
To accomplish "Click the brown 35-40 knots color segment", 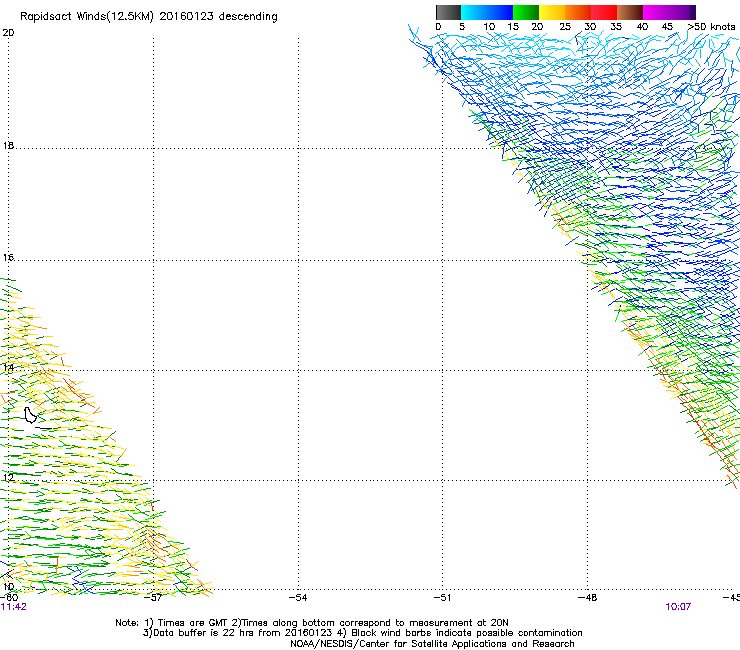I will 630,12.
